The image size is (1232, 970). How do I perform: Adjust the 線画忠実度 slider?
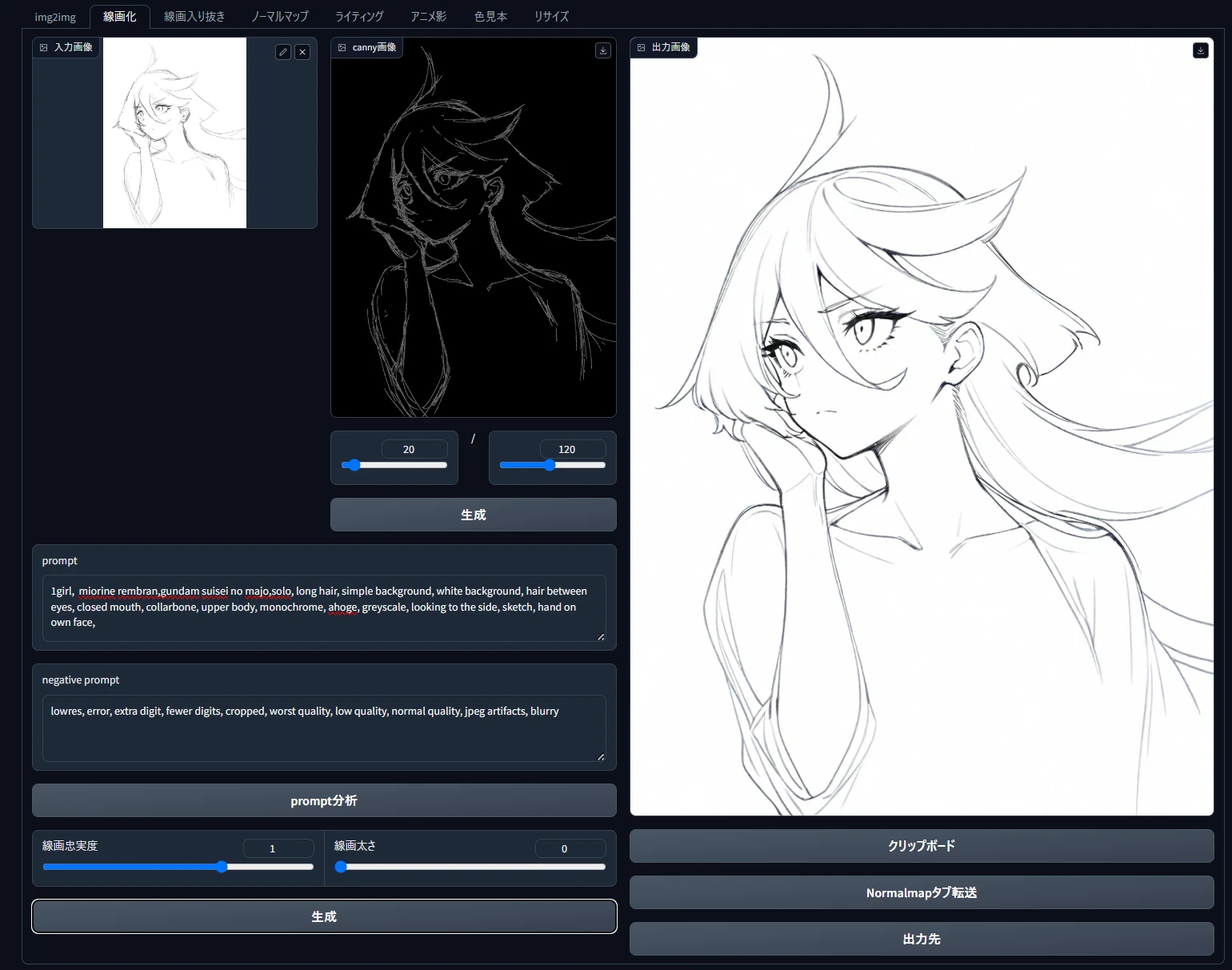[178, 867]
